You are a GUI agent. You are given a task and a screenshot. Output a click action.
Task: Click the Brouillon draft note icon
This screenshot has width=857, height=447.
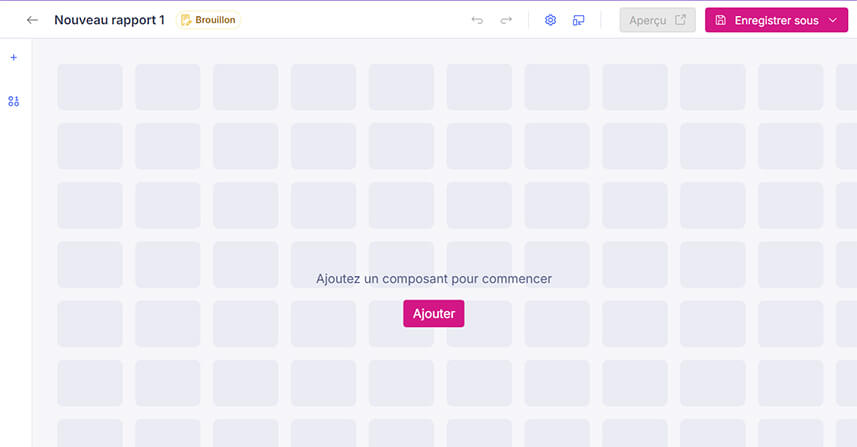pyautogui.click(x=186, y=20)
